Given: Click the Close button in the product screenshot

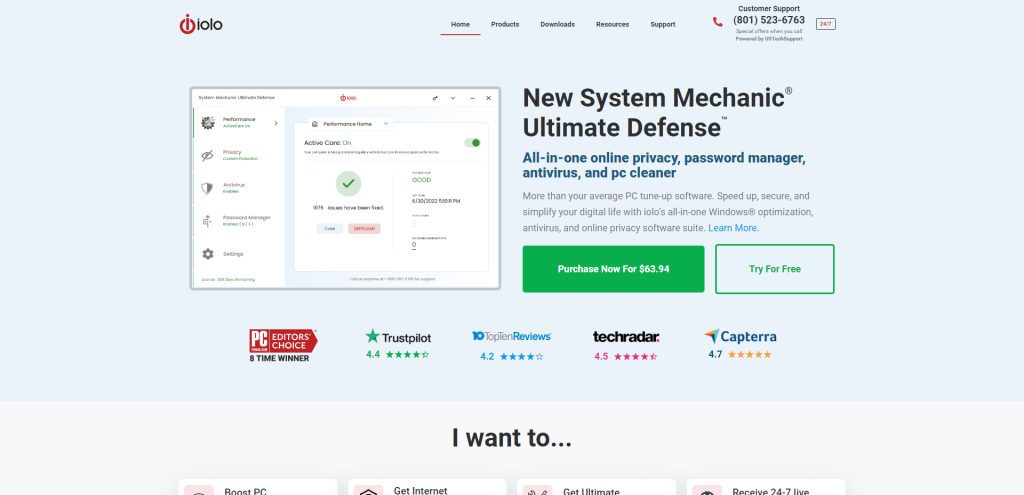Looking at the screenshot, I should tap(330, 229).
